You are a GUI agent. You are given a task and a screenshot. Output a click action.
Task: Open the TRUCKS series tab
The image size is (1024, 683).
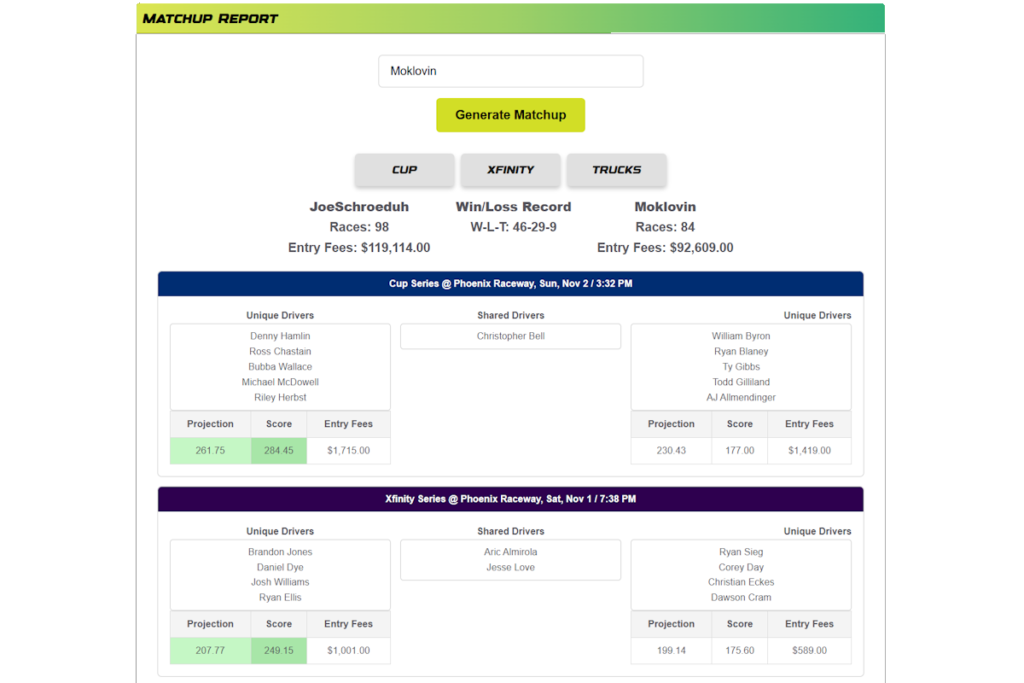(616, 170)
